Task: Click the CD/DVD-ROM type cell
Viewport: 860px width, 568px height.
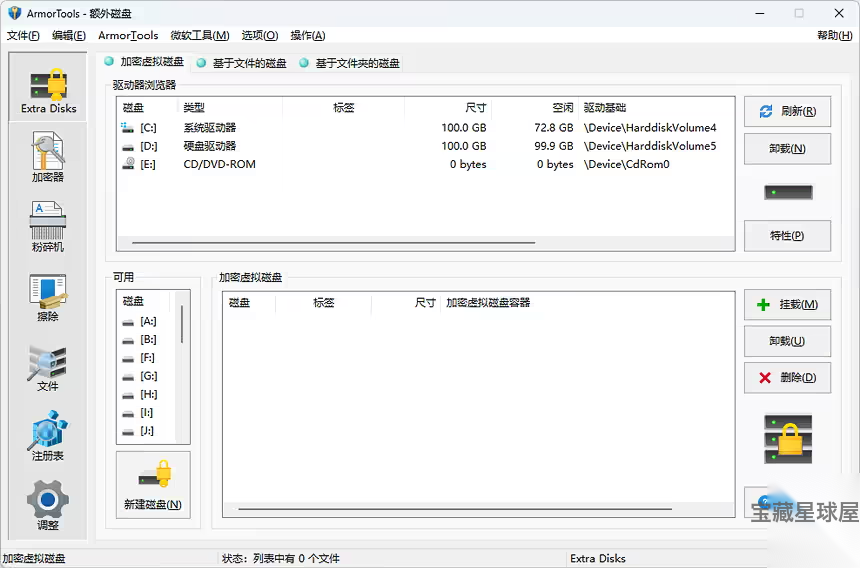Action: click(x=219, y=164)
